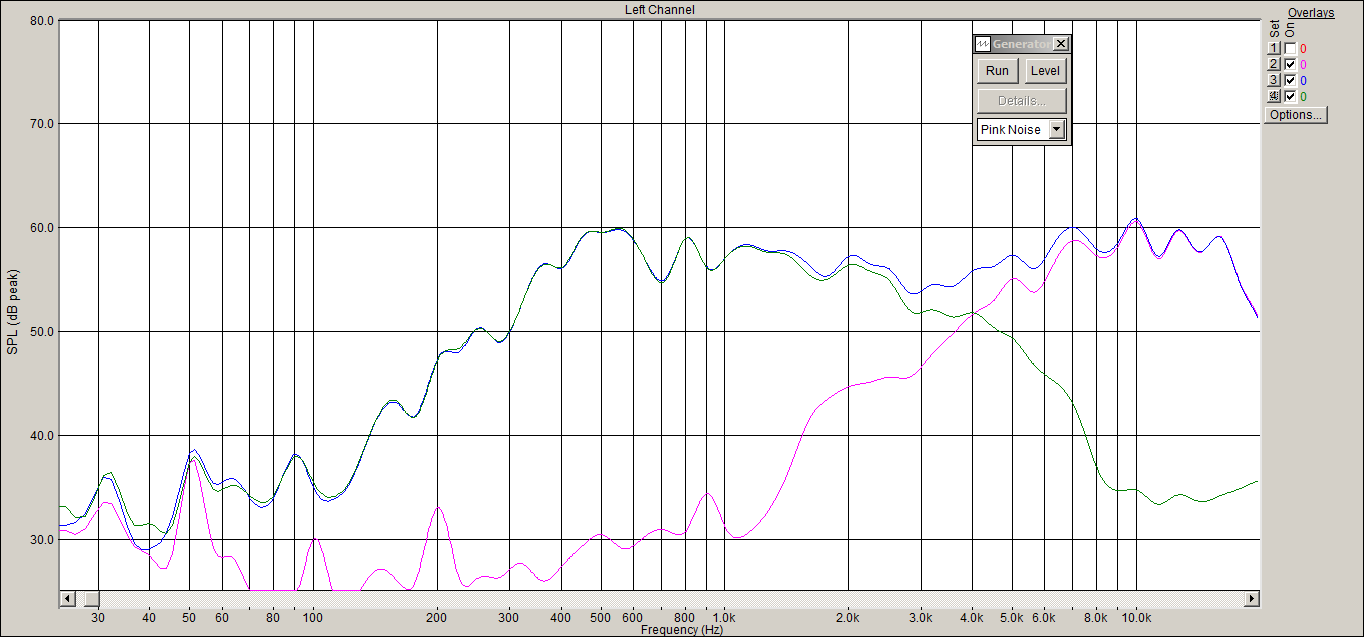
Task: Click the 80.0 SPL axis value
Action: pyautogui.click(x=41, y=20)
